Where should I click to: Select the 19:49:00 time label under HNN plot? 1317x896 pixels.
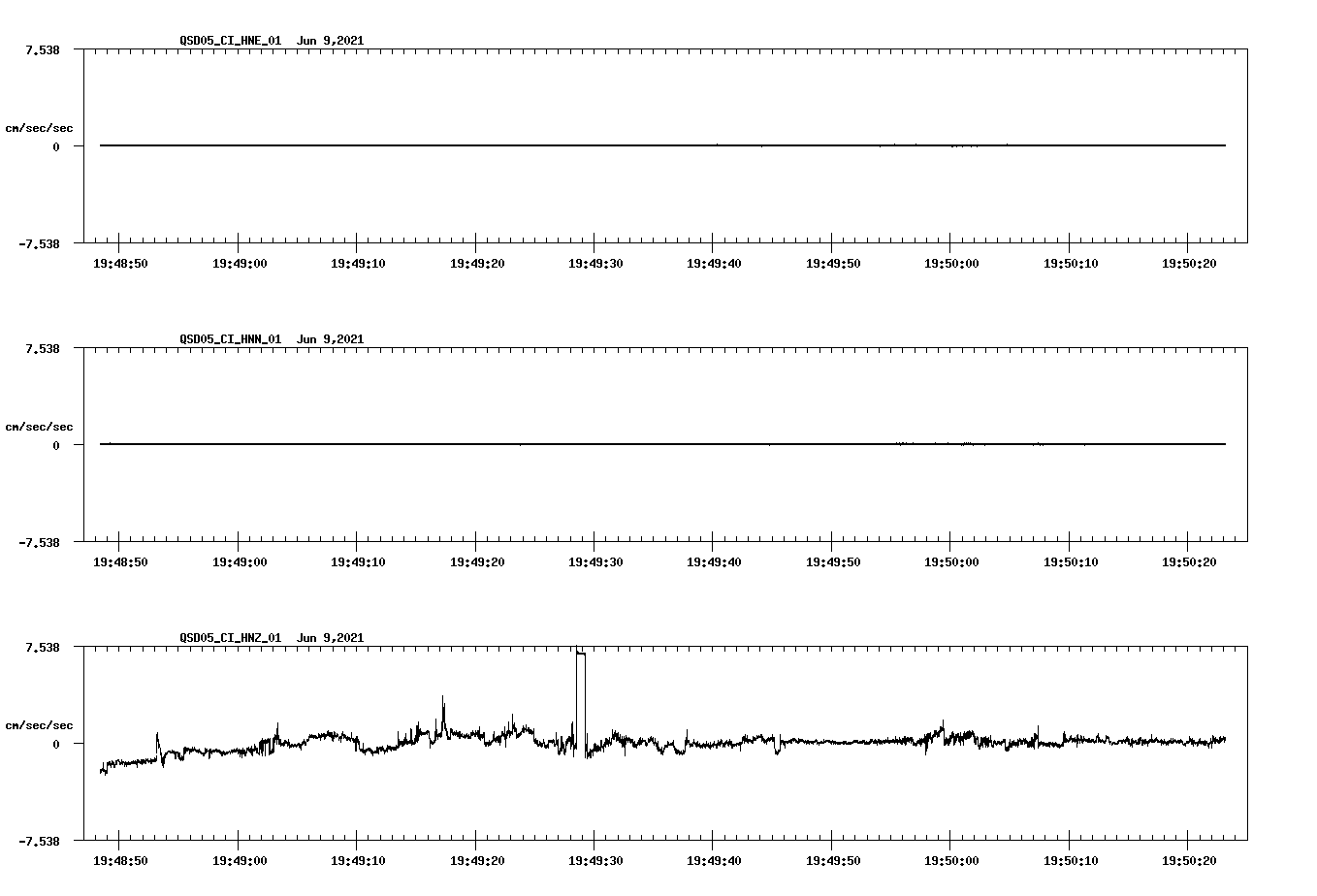click(x=239, y=562)
